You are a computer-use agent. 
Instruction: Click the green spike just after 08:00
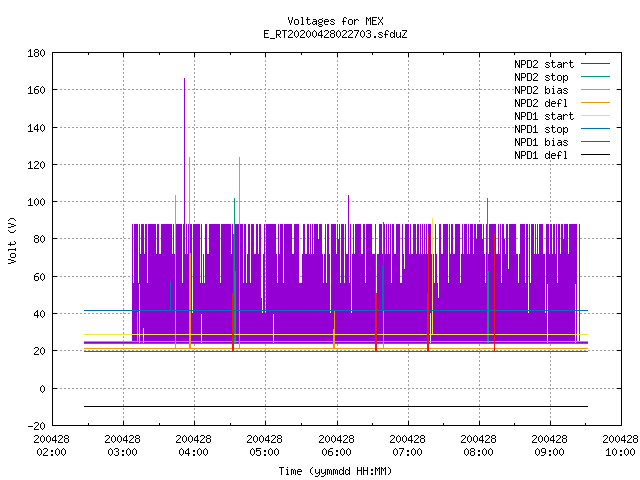pos(488,269)
